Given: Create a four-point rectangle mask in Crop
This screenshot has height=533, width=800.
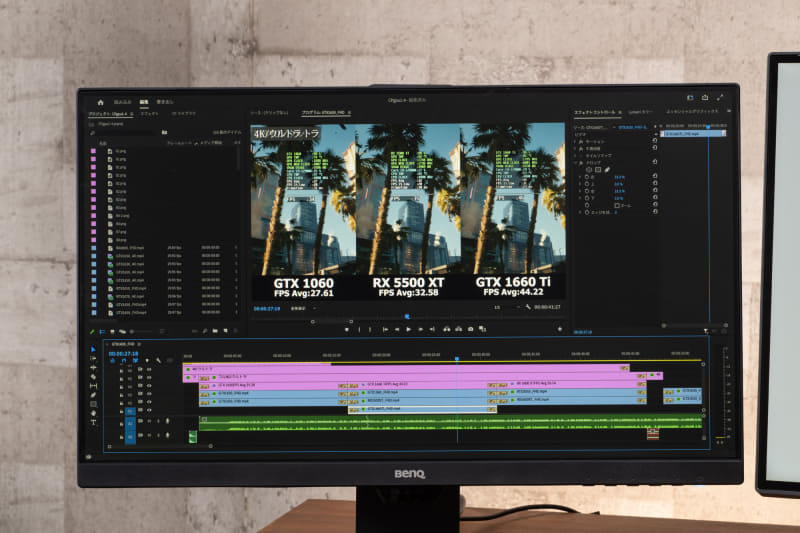Looking at the screenshot, I should [x=598, y=170].
